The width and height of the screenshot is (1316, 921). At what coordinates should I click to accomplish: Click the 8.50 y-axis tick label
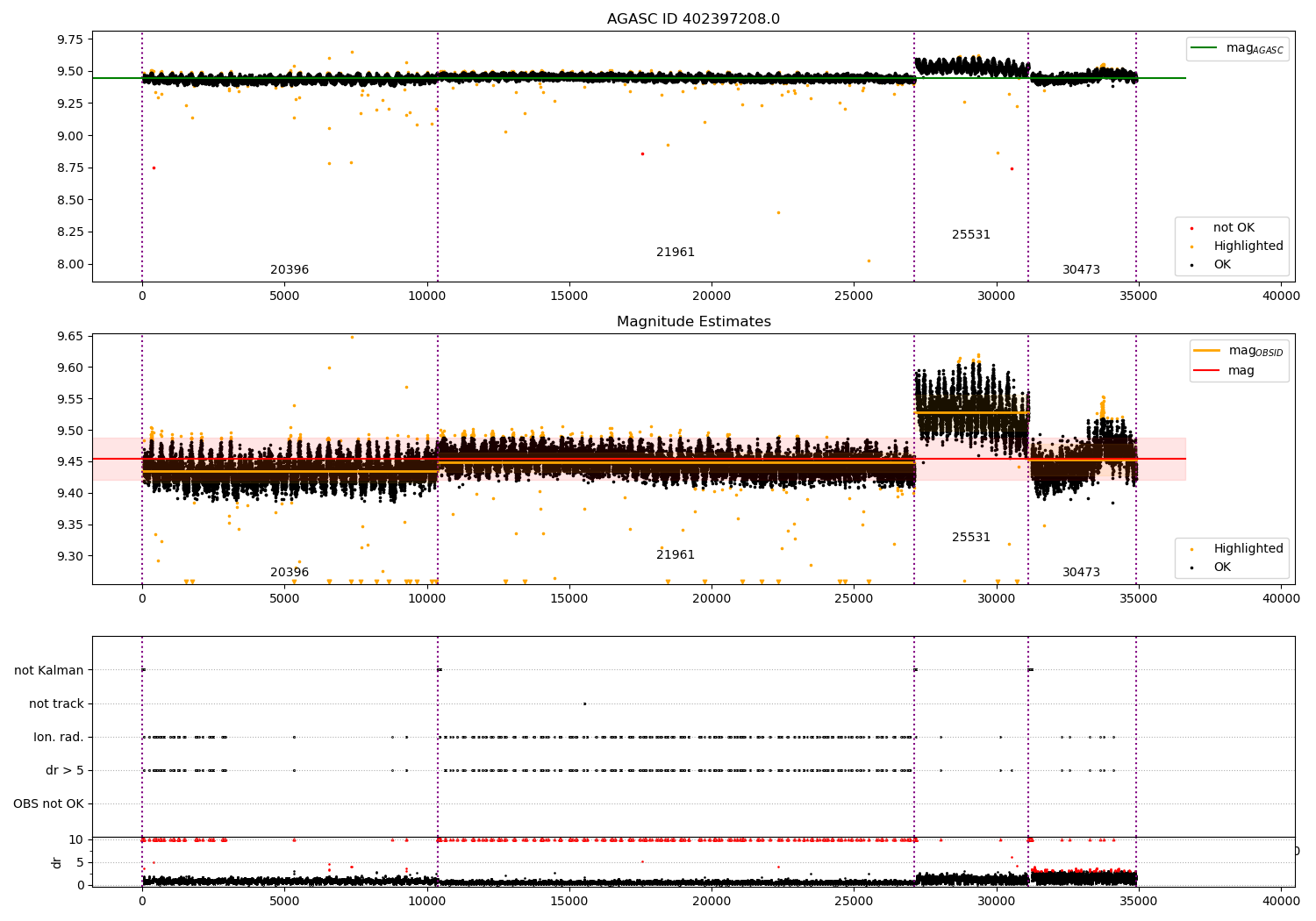tap(69, 200)
